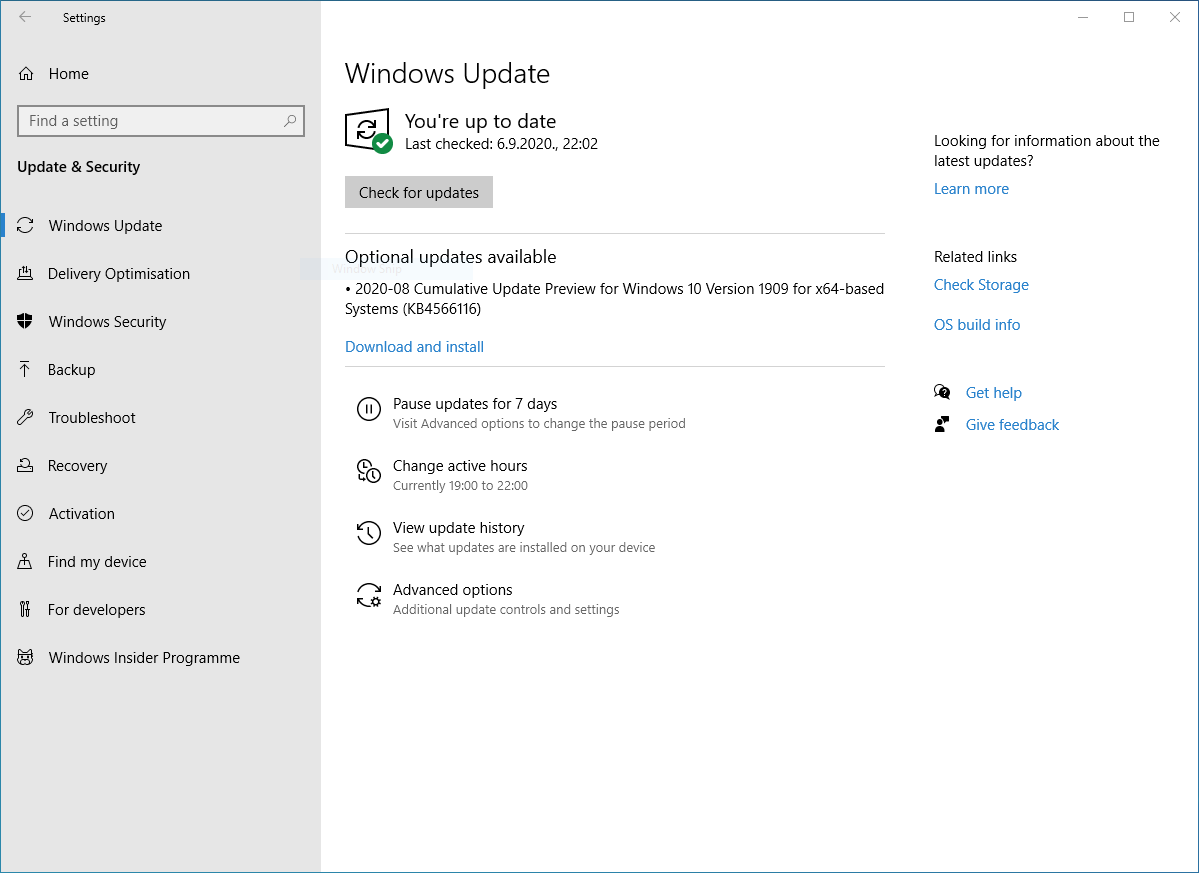Click the Get help link
1199x873 pixels.
[x=993, y=393]
